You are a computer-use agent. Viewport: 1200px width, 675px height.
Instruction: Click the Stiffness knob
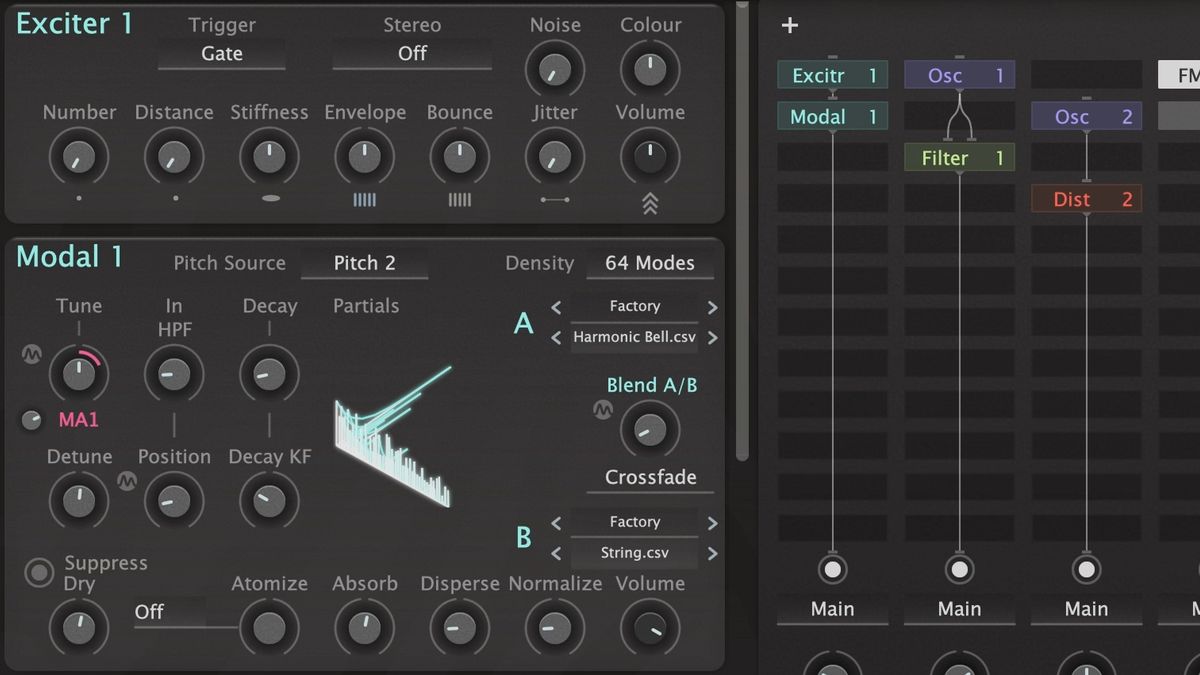pos(269,156)
